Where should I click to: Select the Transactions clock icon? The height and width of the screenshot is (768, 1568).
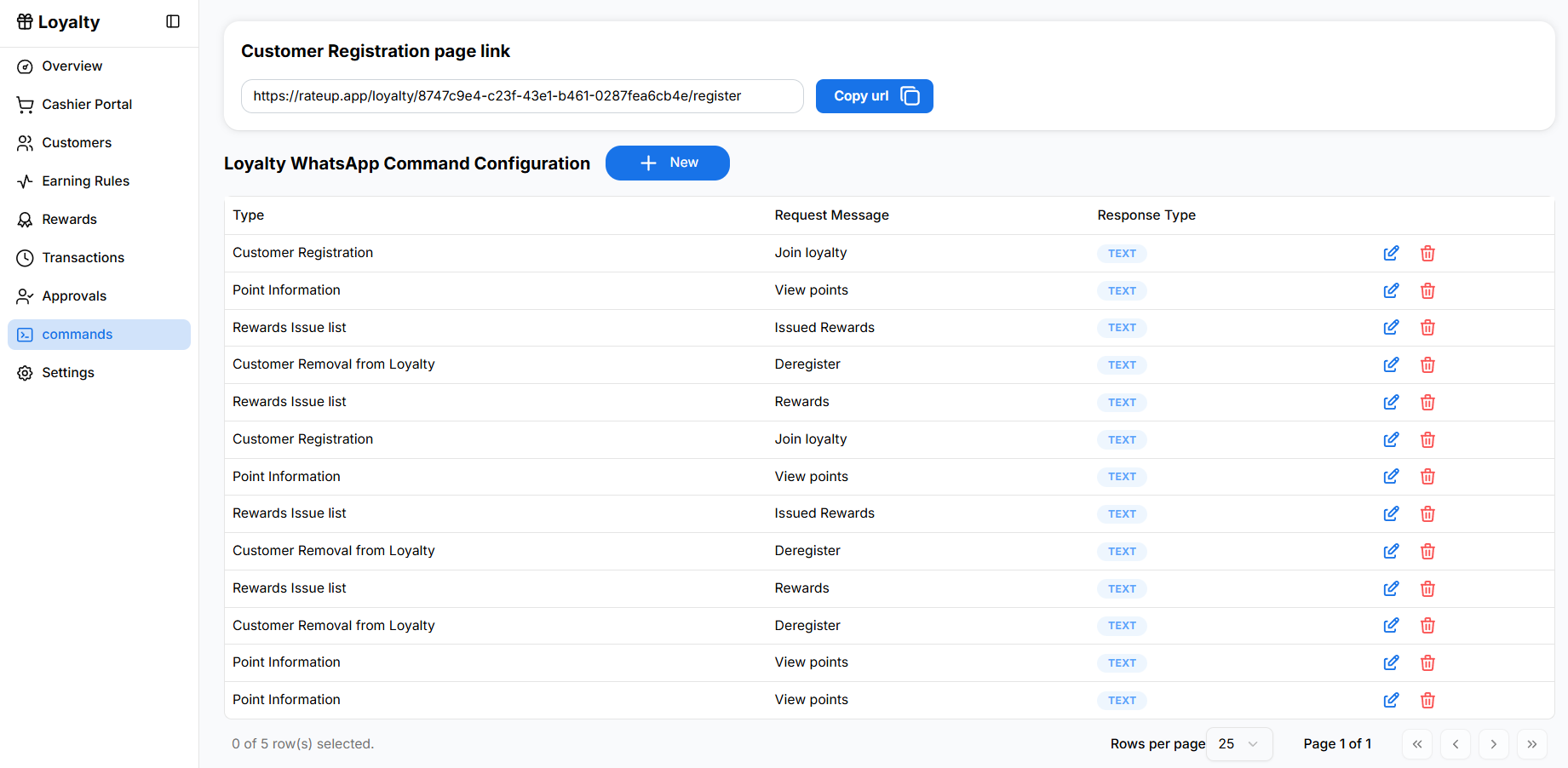tap(25, 257)
